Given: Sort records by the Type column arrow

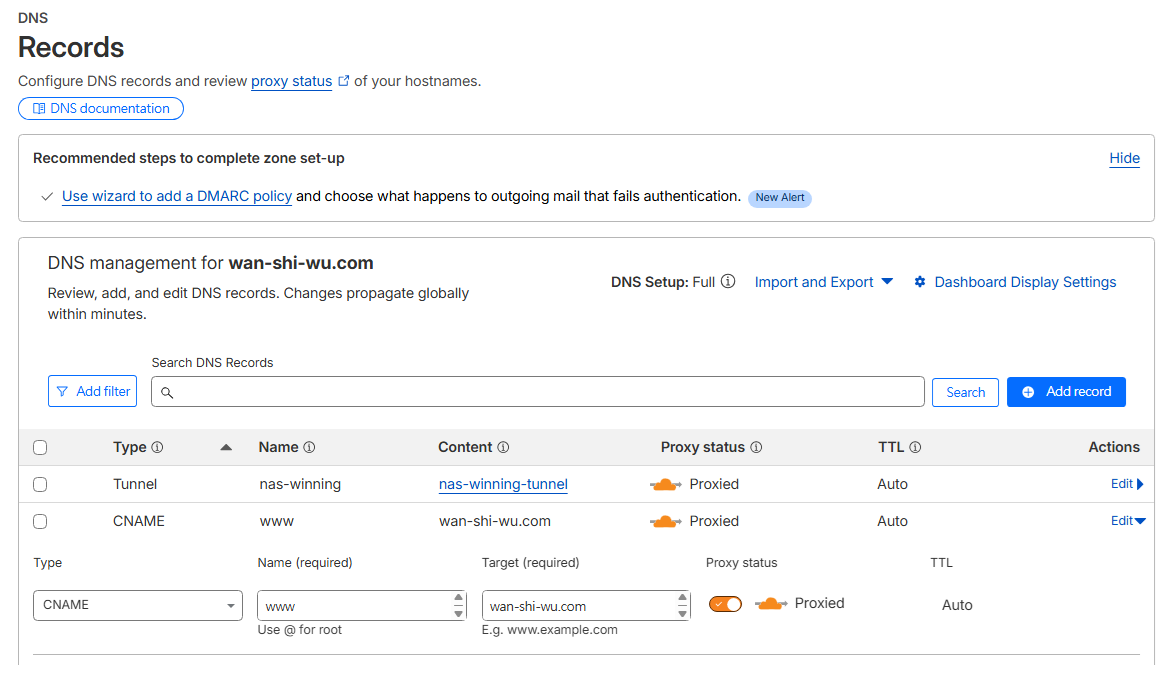Looking at the screenshot, I should coord(226,448).
